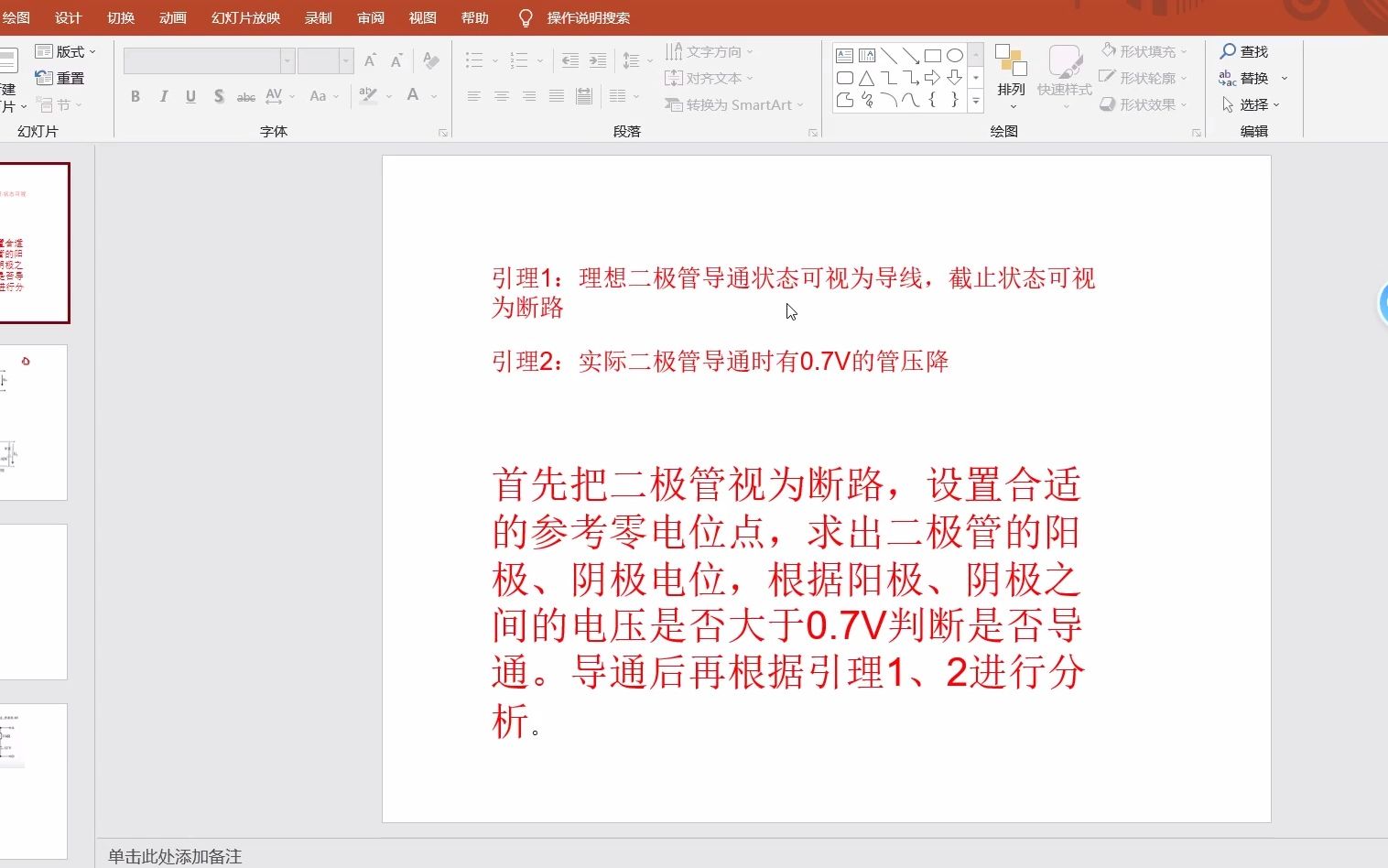Open the font color A dropdown
Viewport: 1388px width, 868px height.
point(434,96)
